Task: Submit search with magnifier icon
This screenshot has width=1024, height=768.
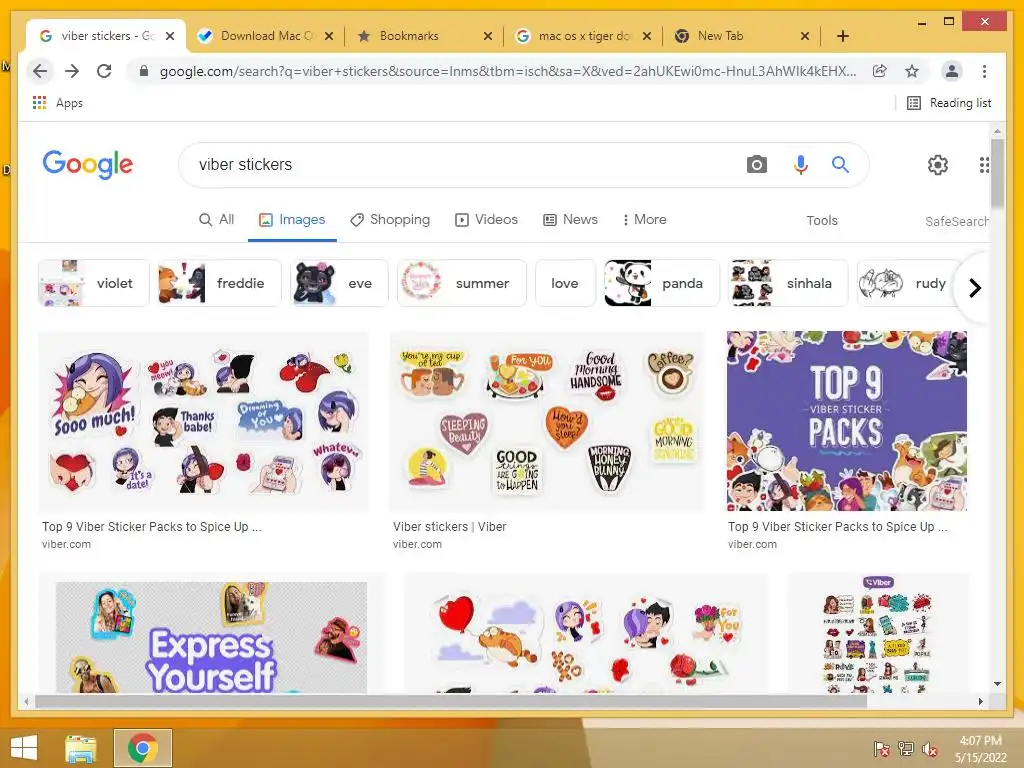Action: tap(840, 165)
